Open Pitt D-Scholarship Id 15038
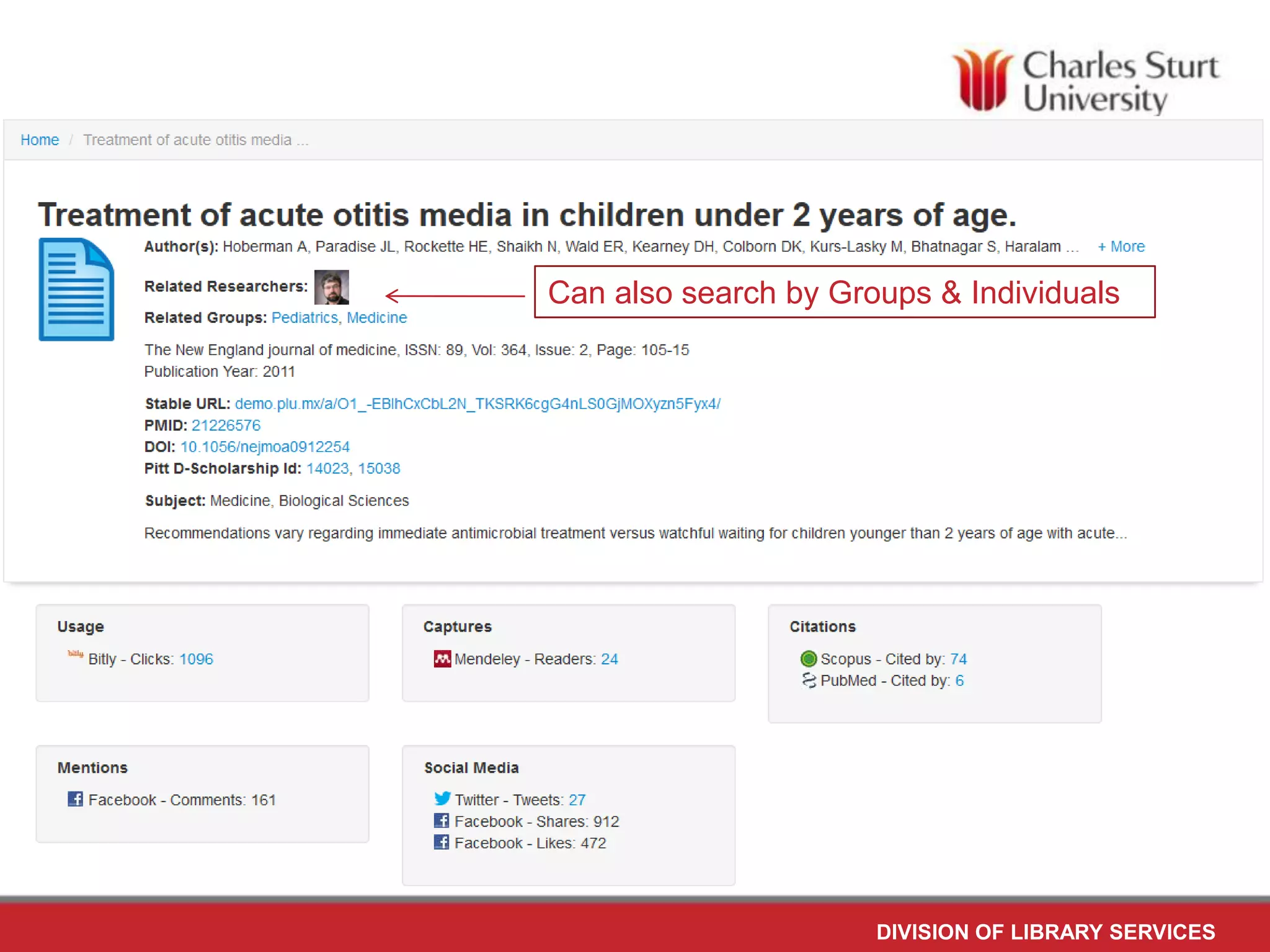This screenshot has height=952, width=1270. (379, 469)
